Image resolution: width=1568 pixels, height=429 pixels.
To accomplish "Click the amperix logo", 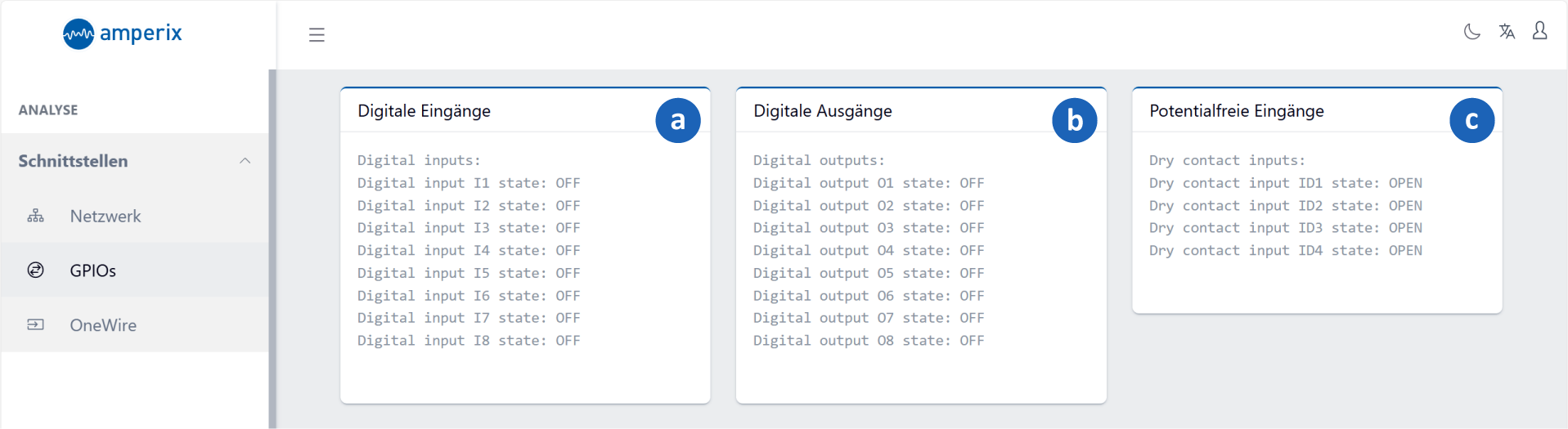I will (x=123, y=34).
